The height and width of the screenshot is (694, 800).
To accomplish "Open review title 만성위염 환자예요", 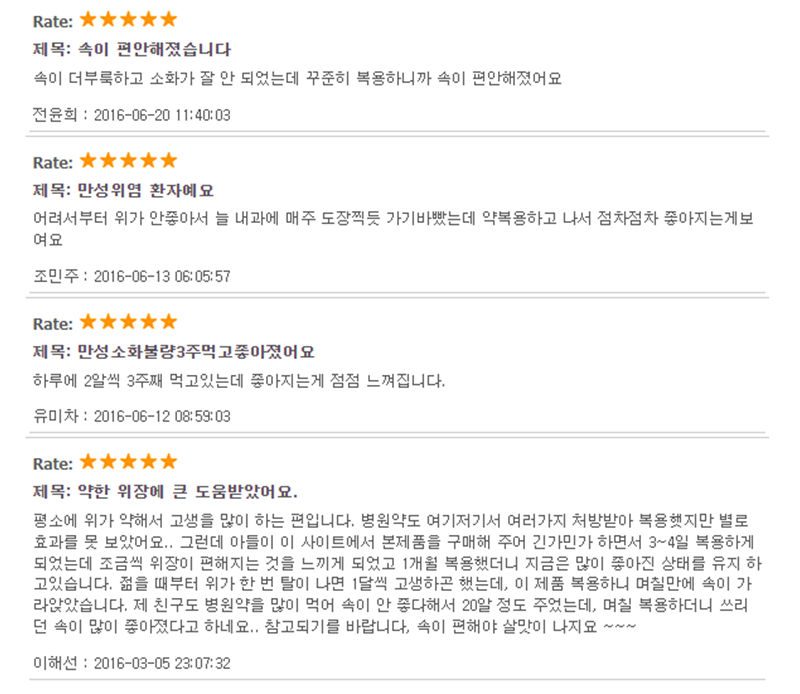I will pyautogui.click(x=145, y=190).
